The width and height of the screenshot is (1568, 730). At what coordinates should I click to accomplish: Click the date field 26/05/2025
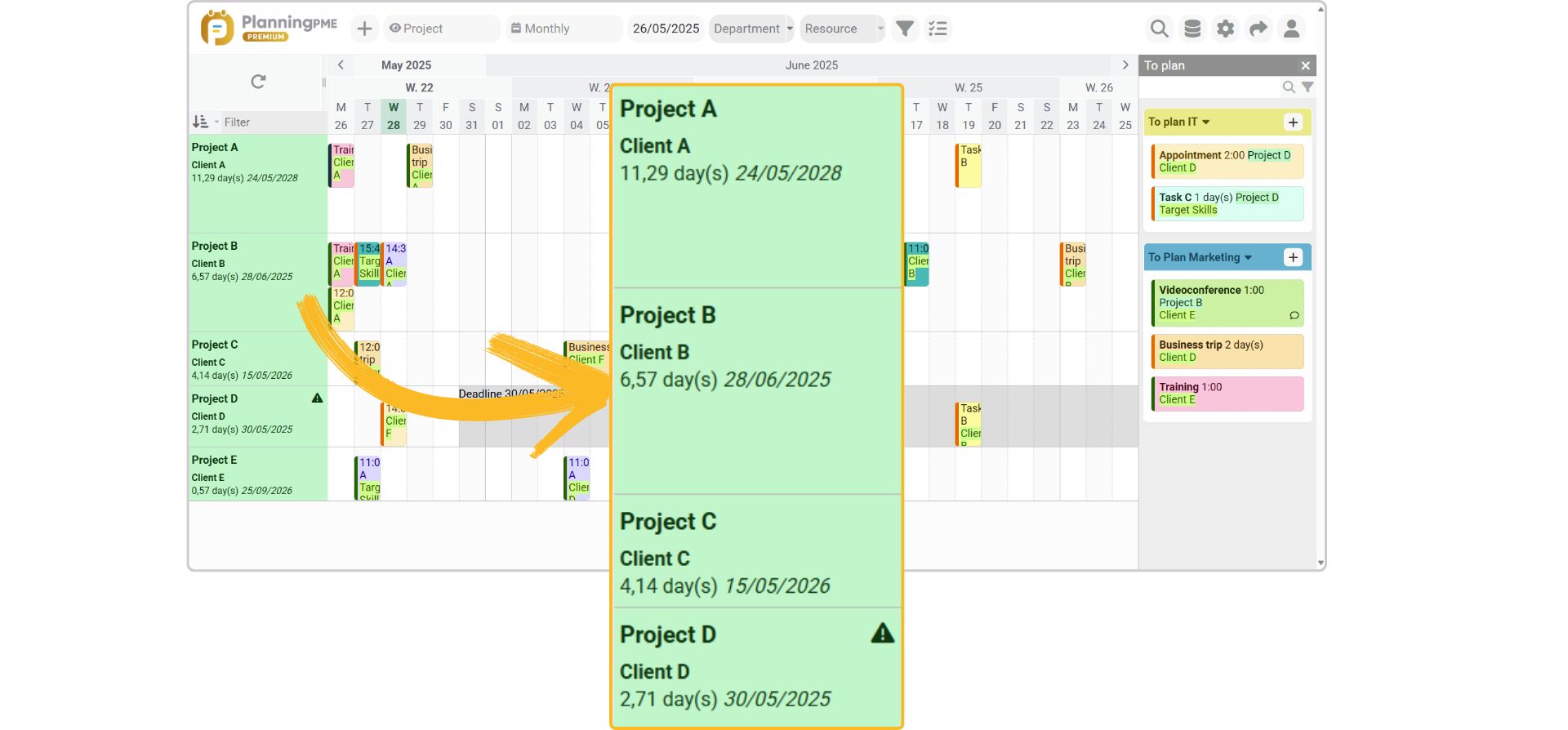click(x=666, y=29)
